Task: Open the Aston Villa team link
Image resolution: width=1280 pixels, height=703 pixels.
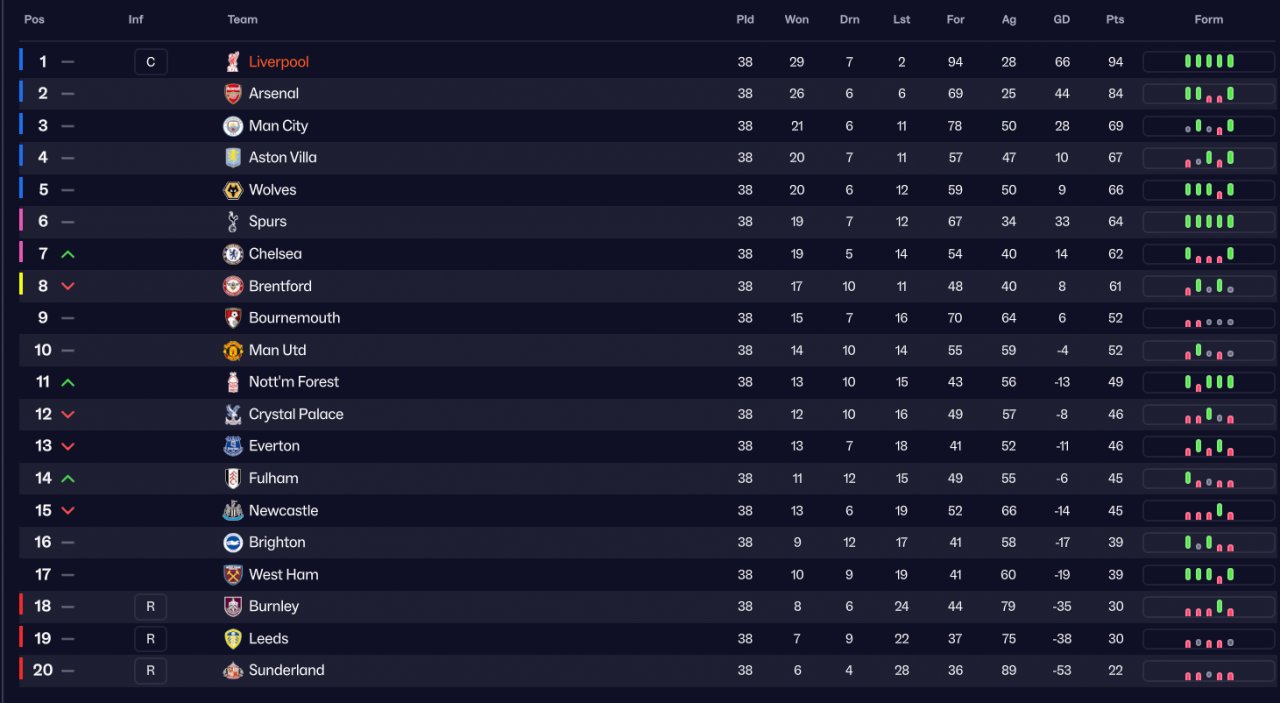Action: [x=282, y=158]
